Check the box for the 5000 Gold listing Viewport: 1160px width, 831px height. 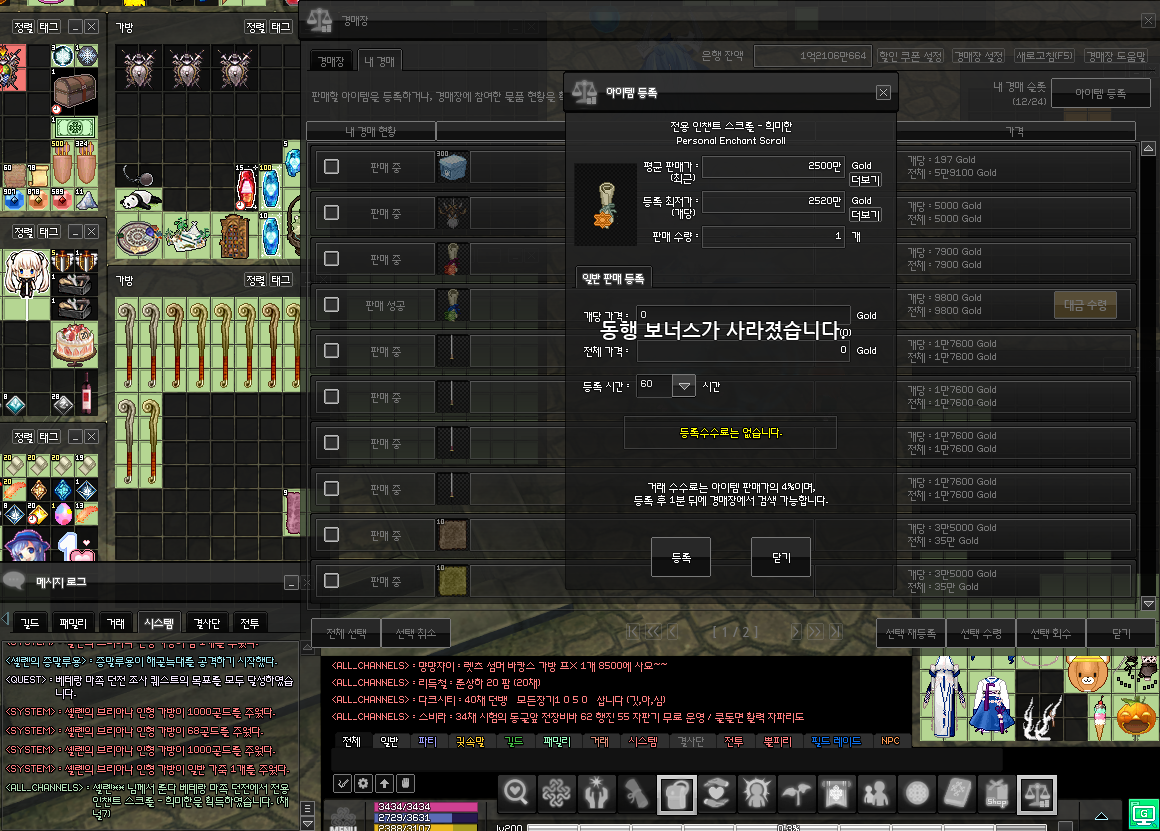[331, 212]
